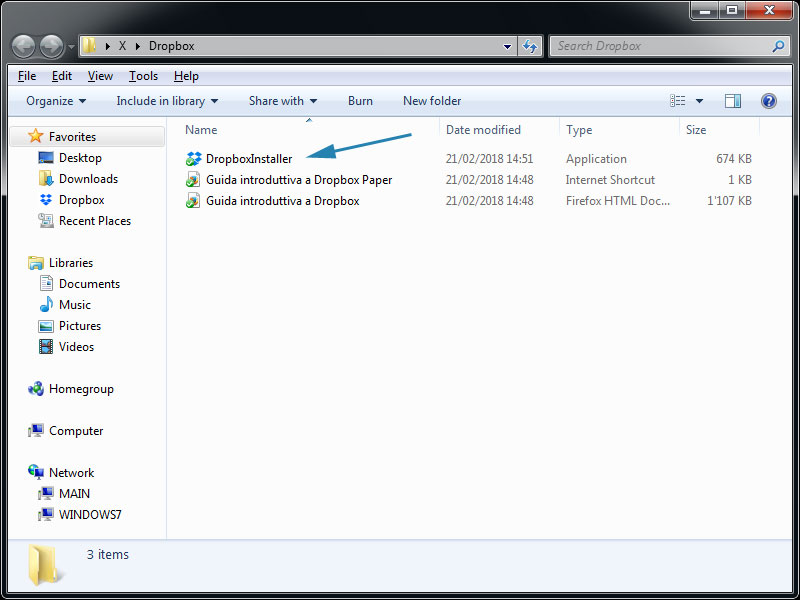Toggle the preview pane icon

point(733,101)
